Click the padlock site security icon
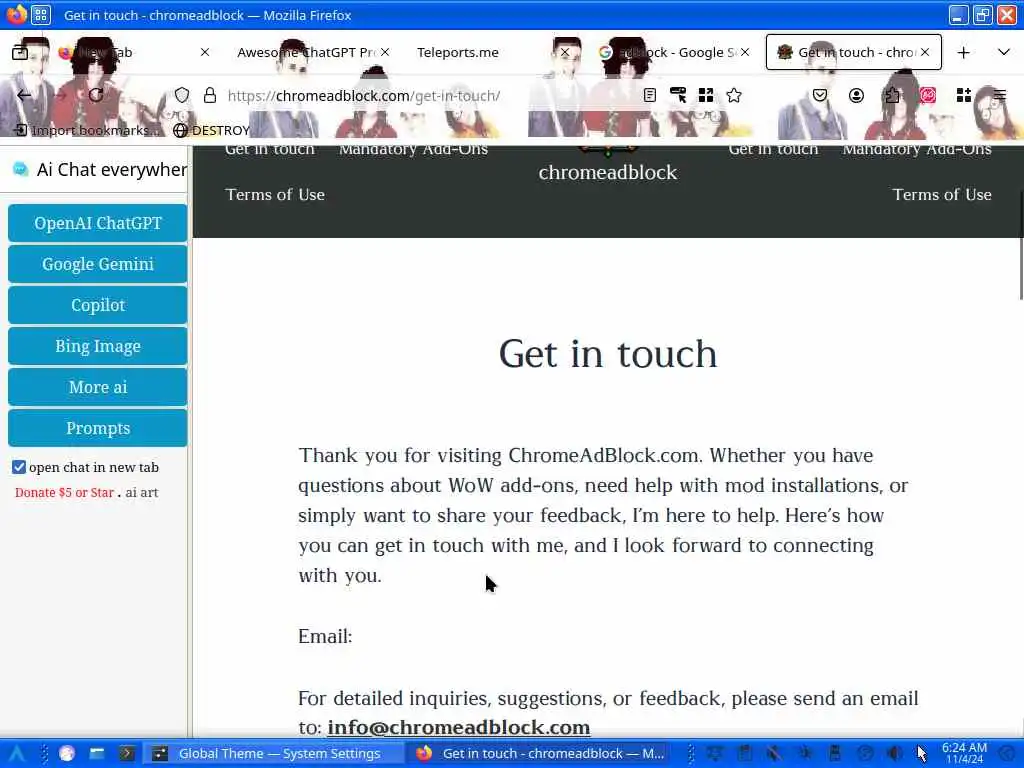Screen dimensions: 1024x768 click(210, 95)
